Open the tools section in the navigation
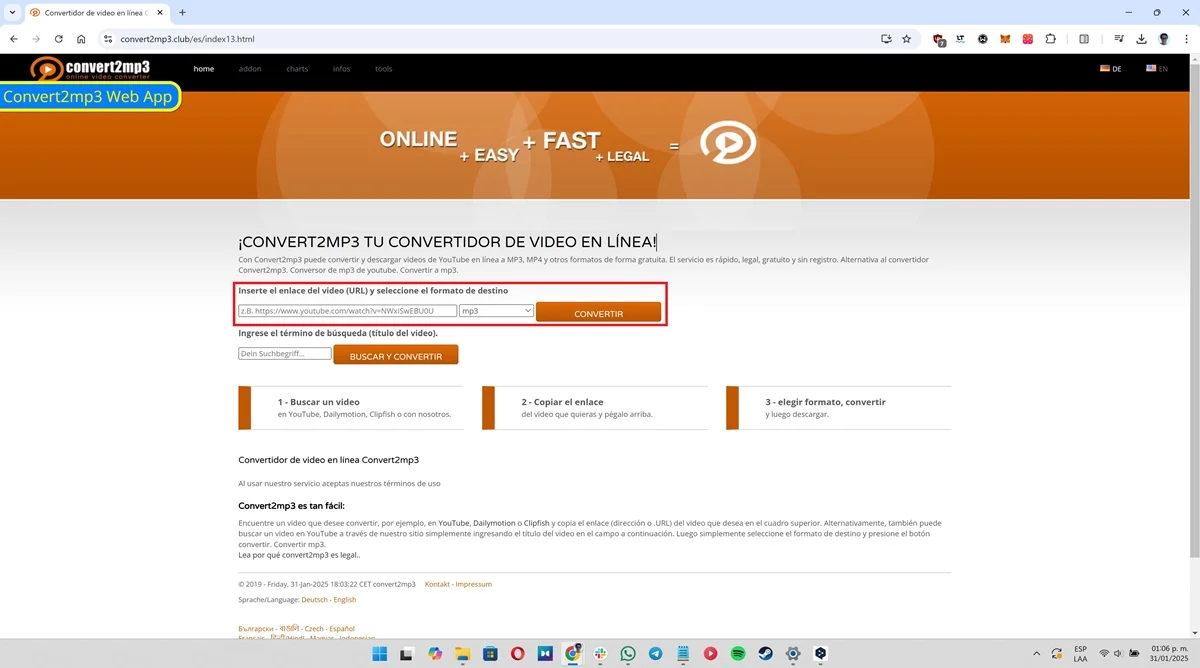This screenshot has height=668, width=1200. pos(383,68)
